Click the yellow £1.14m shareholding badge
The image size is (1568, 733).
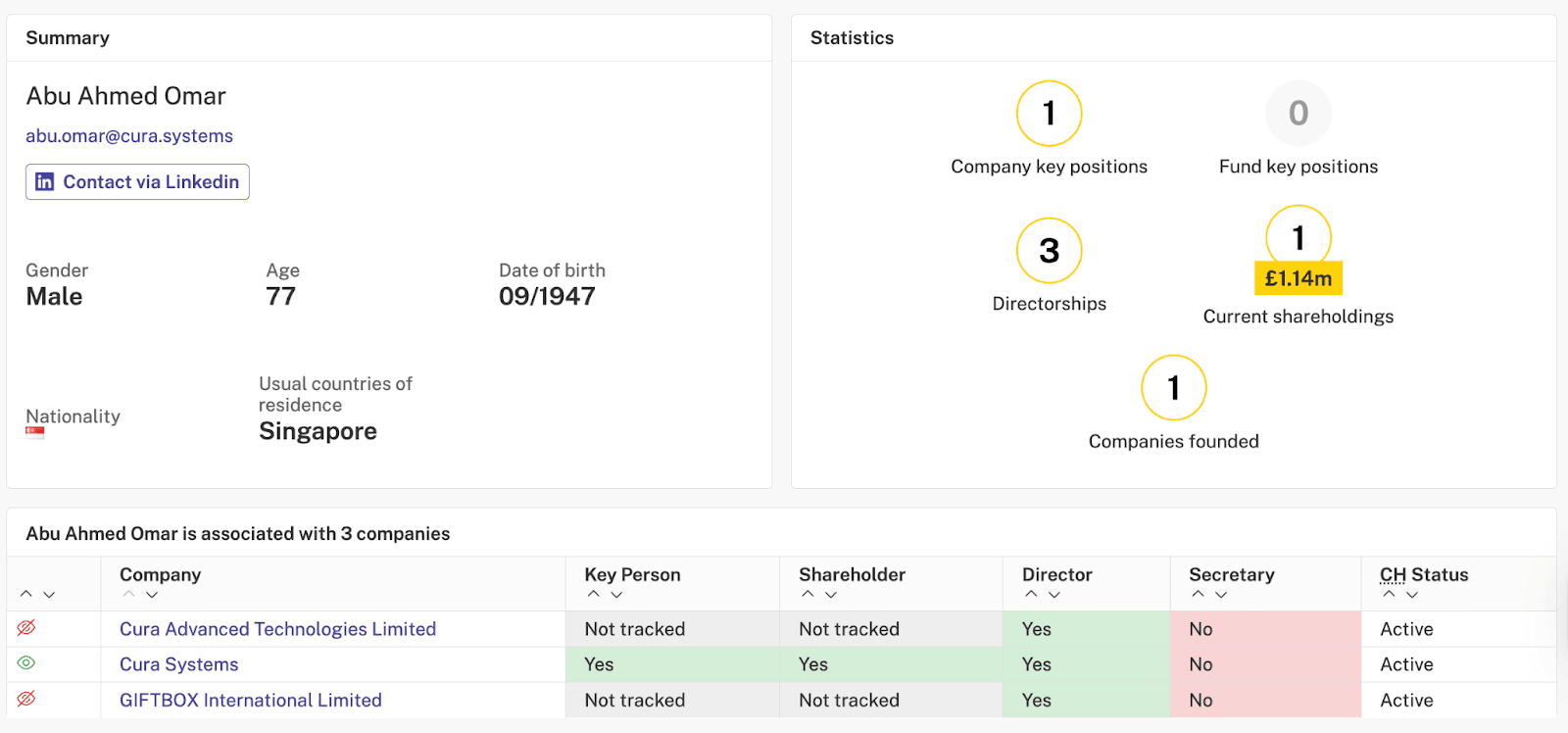point(1298,279)
